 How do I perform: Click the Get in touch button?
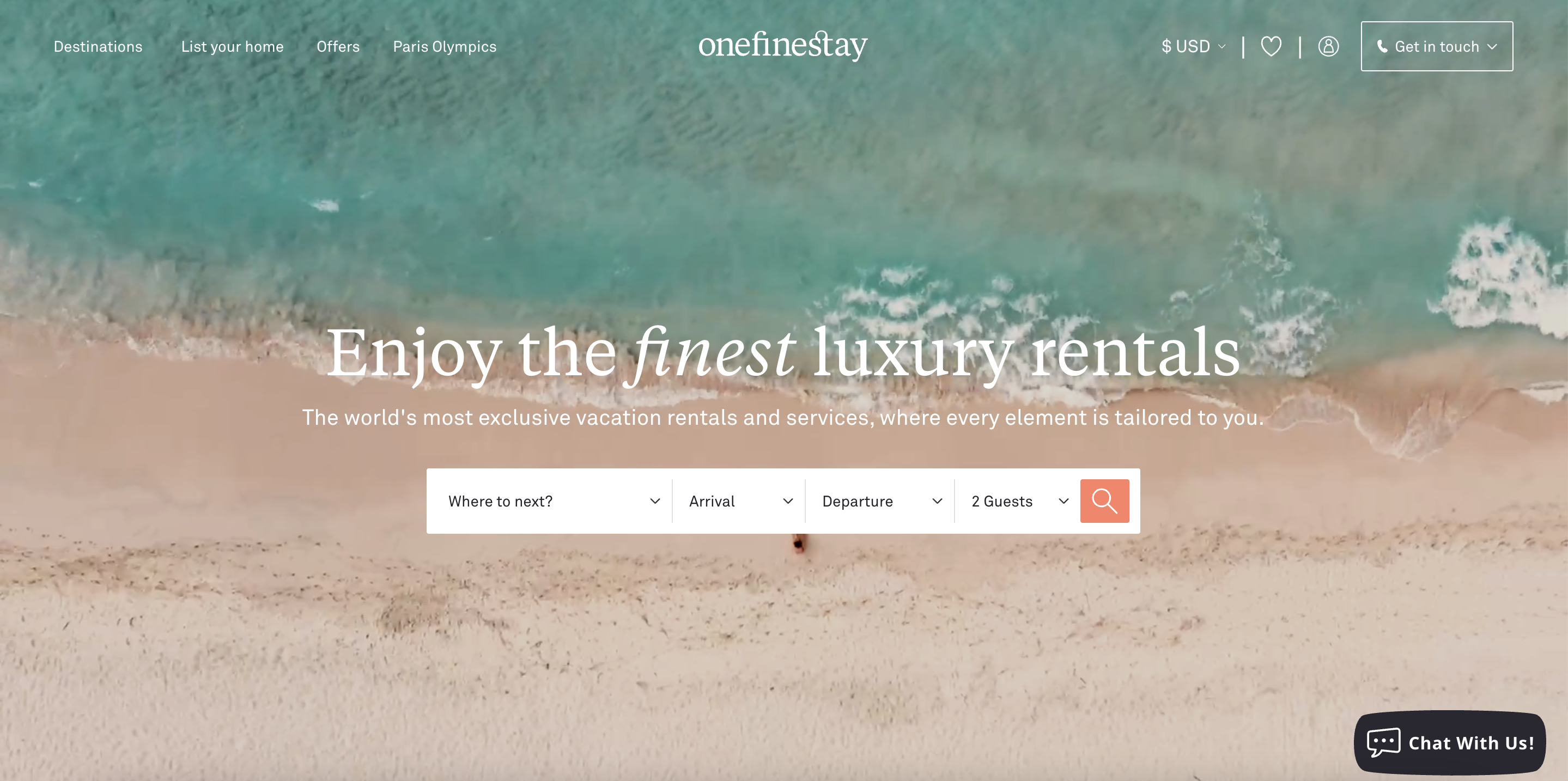pyautogui.click(x=1437, y=46)
